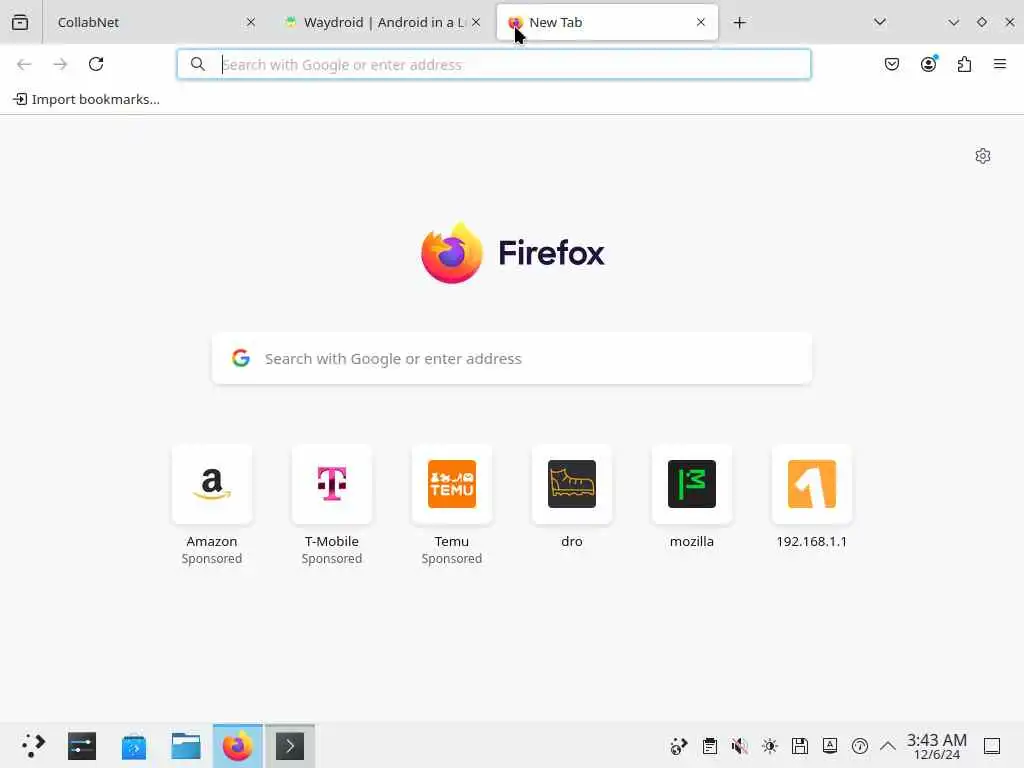Viewport: 1024px width, 768px height.
Task: Open the tray icon beside the expander arrow
Action: (x=860, y=746)
